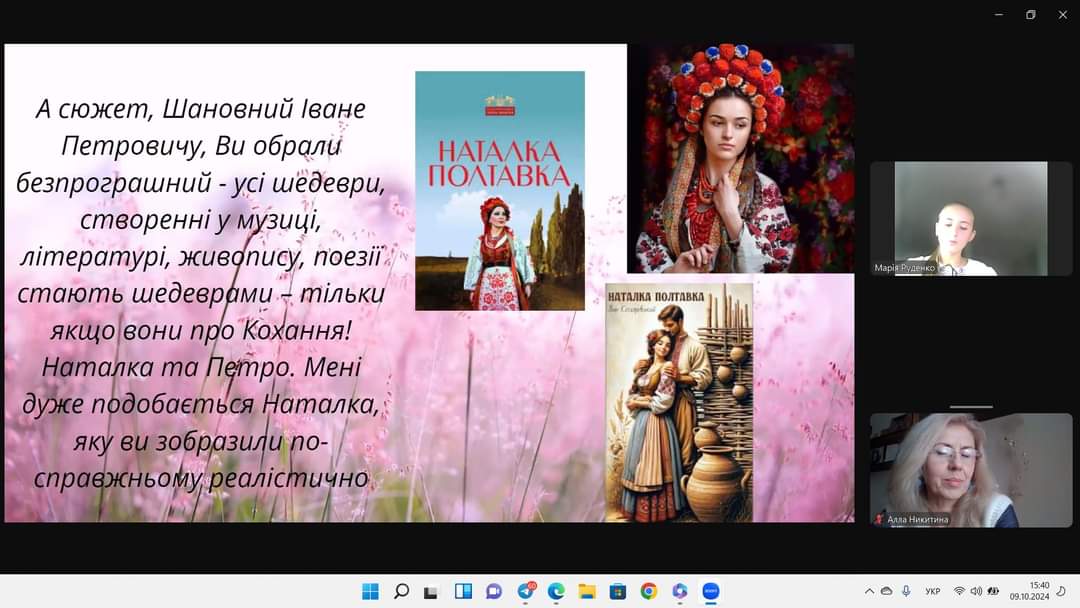
Task: Click the slide text 'якщо вони про Кохання!'
Action: (200, 331)
